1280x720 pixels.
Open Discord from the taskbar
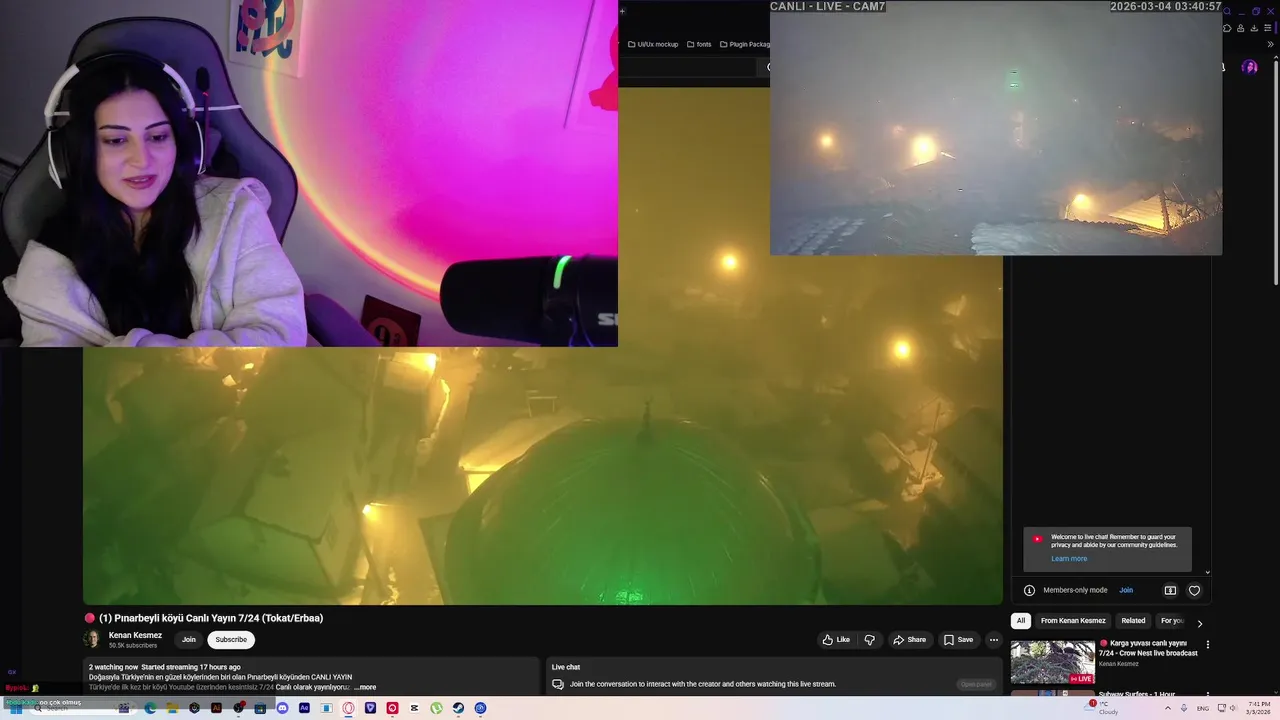click(x=282, y=708)
